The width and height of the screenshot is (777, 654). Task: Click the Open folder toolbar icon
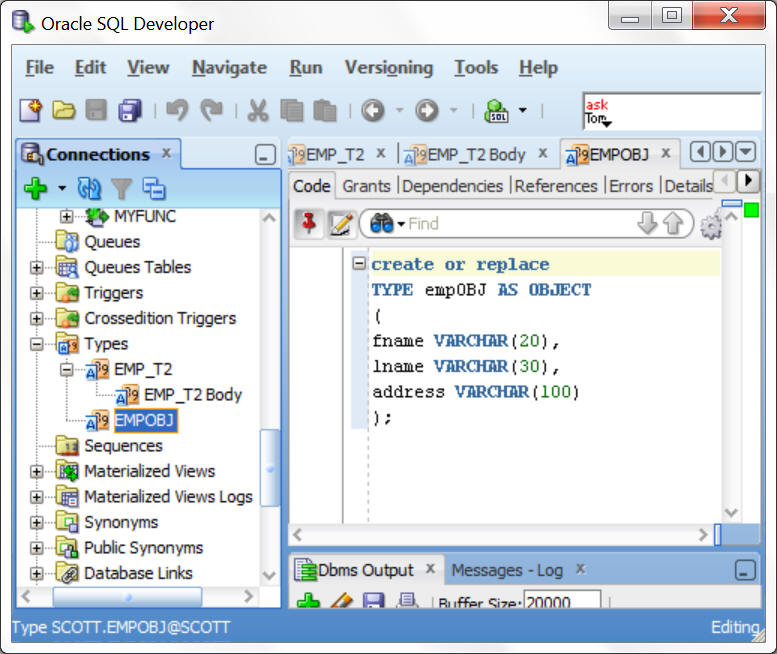click(x=64, y=110)
